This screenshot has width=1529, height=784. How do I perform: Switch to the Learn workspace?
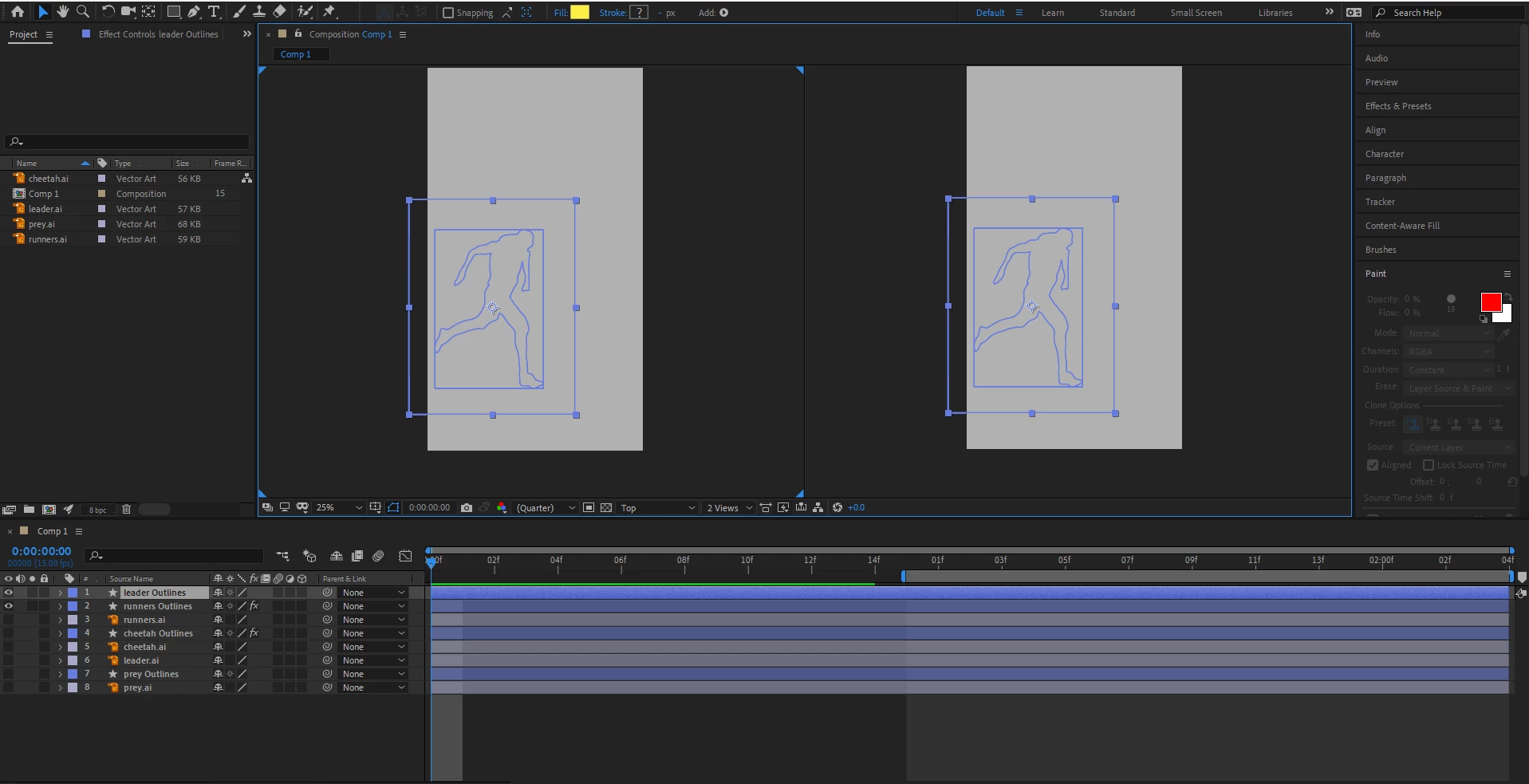(x=1053, y=13)
